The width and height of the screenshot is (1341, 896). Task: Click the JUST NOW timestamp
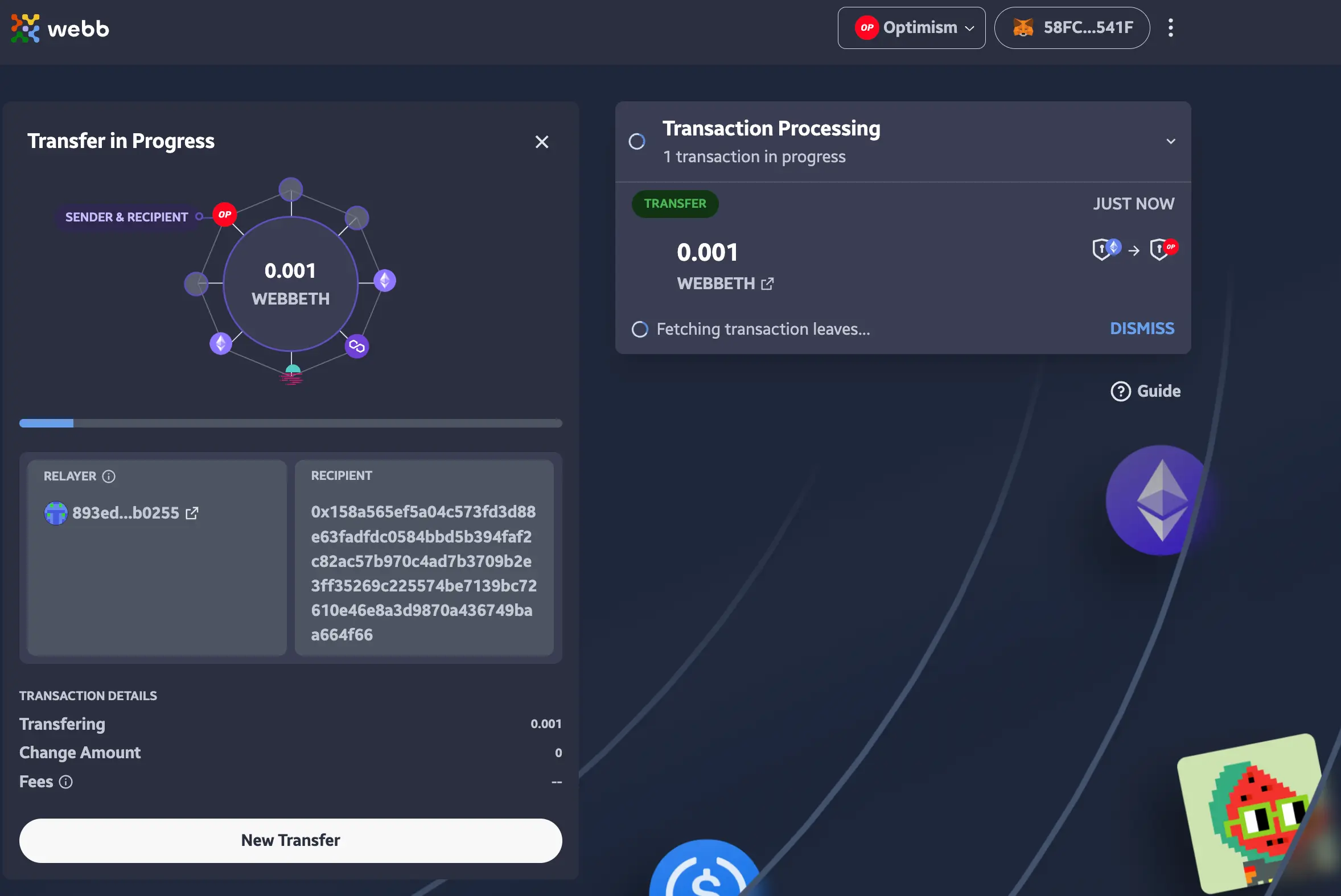point(1134,203)
